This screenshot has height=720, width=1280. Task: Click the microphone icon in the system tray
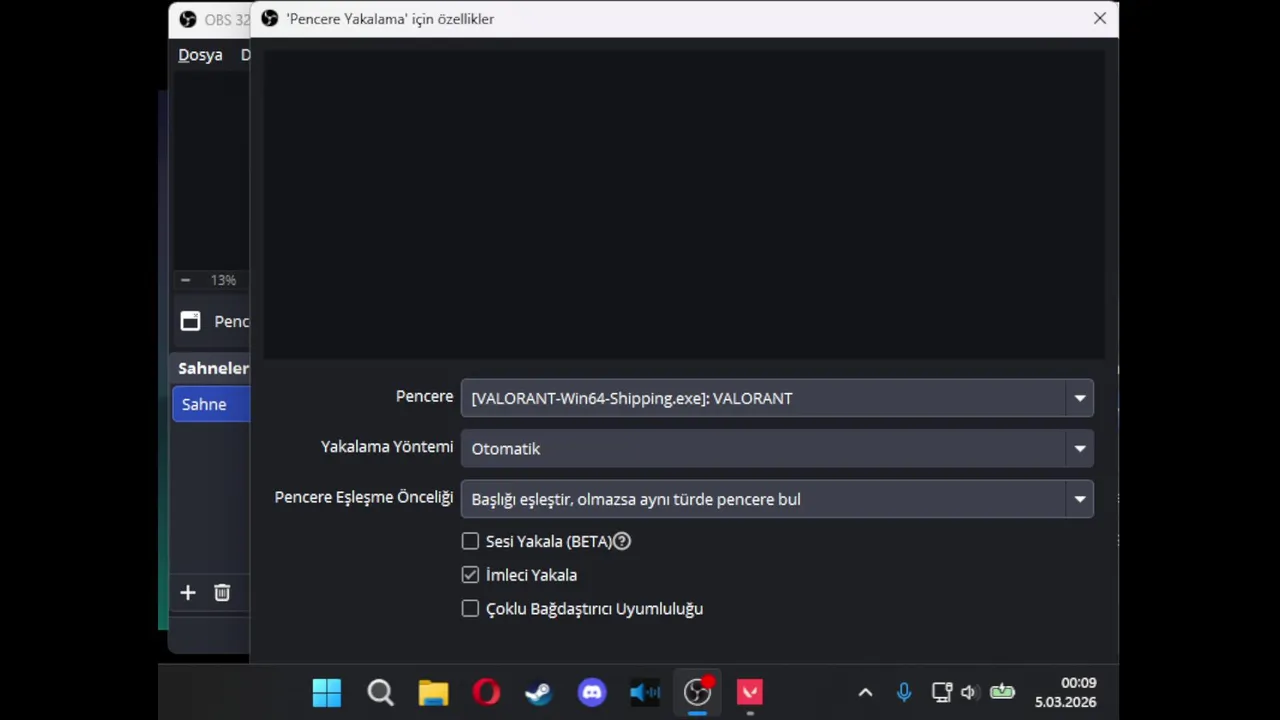click(904, 692)
